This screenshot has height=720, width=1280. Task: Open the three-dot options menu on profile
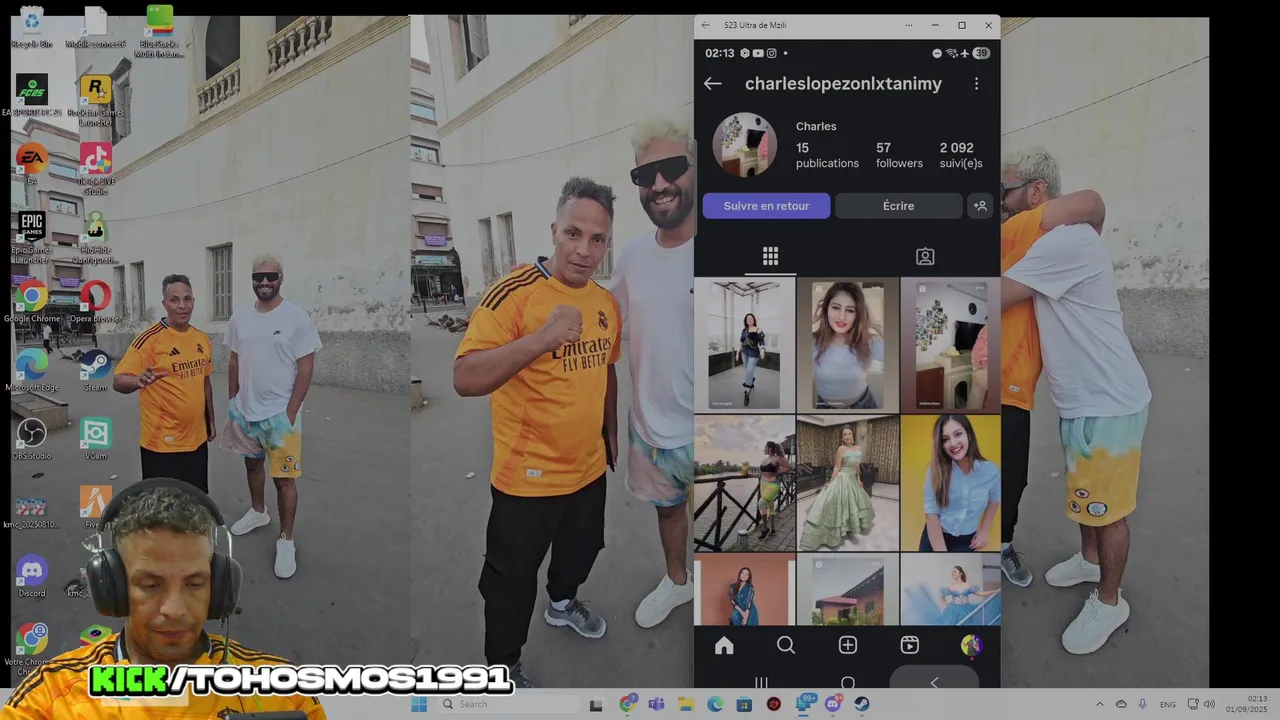point(976,84)
